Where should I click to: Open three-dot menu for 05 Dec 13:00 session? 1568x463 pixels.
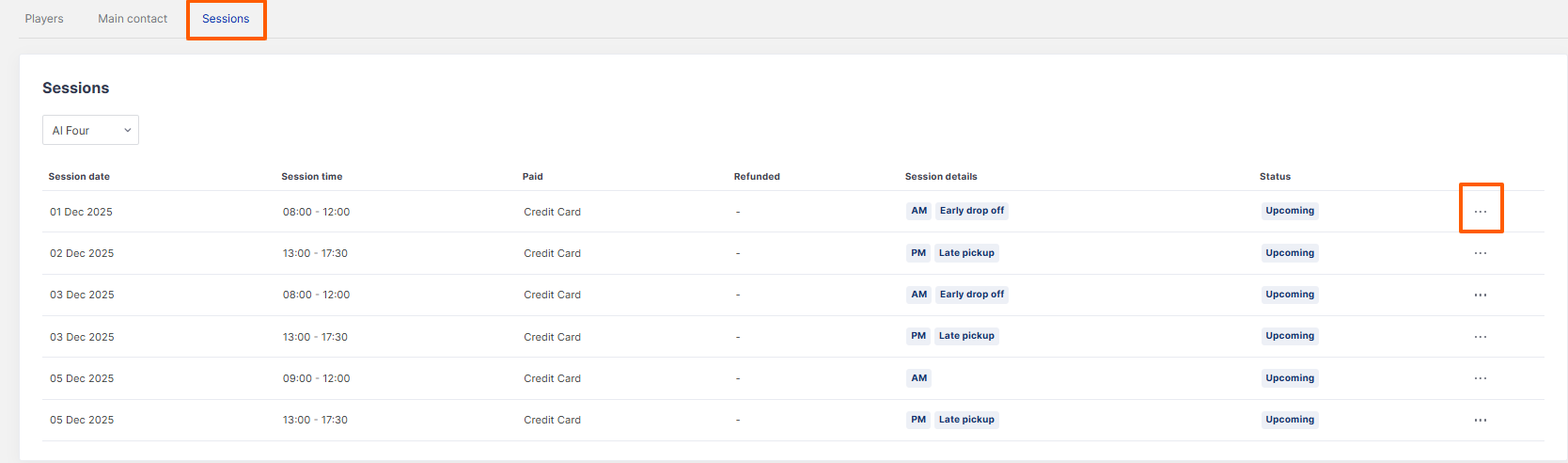point(1481,420)
